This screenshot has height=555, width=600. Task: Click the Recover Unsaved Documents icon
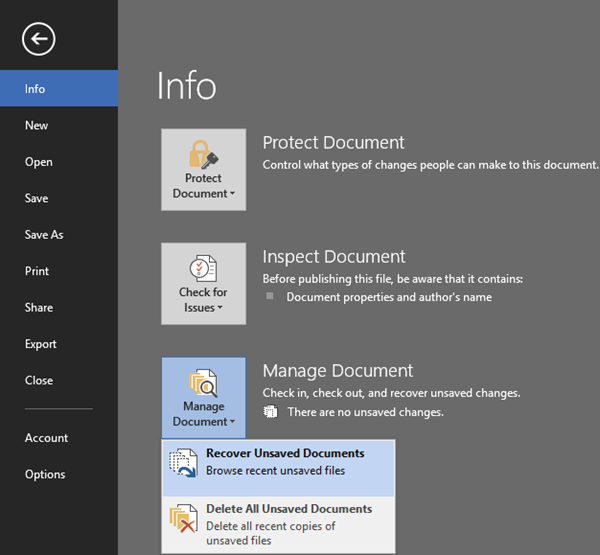click(184, 461)
